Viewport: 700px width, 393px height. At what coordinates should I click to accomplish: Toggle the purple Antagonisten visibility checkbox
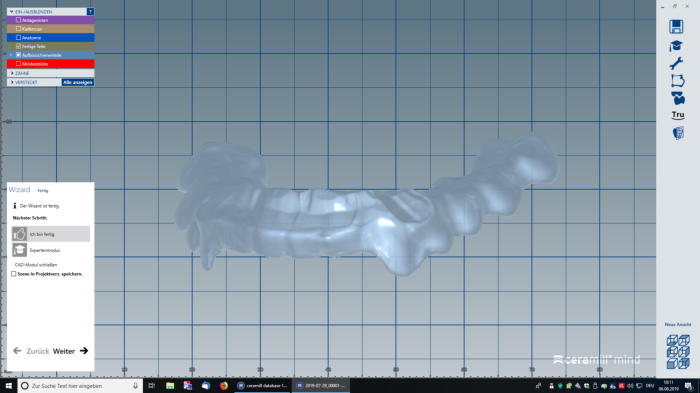[18, 20]
